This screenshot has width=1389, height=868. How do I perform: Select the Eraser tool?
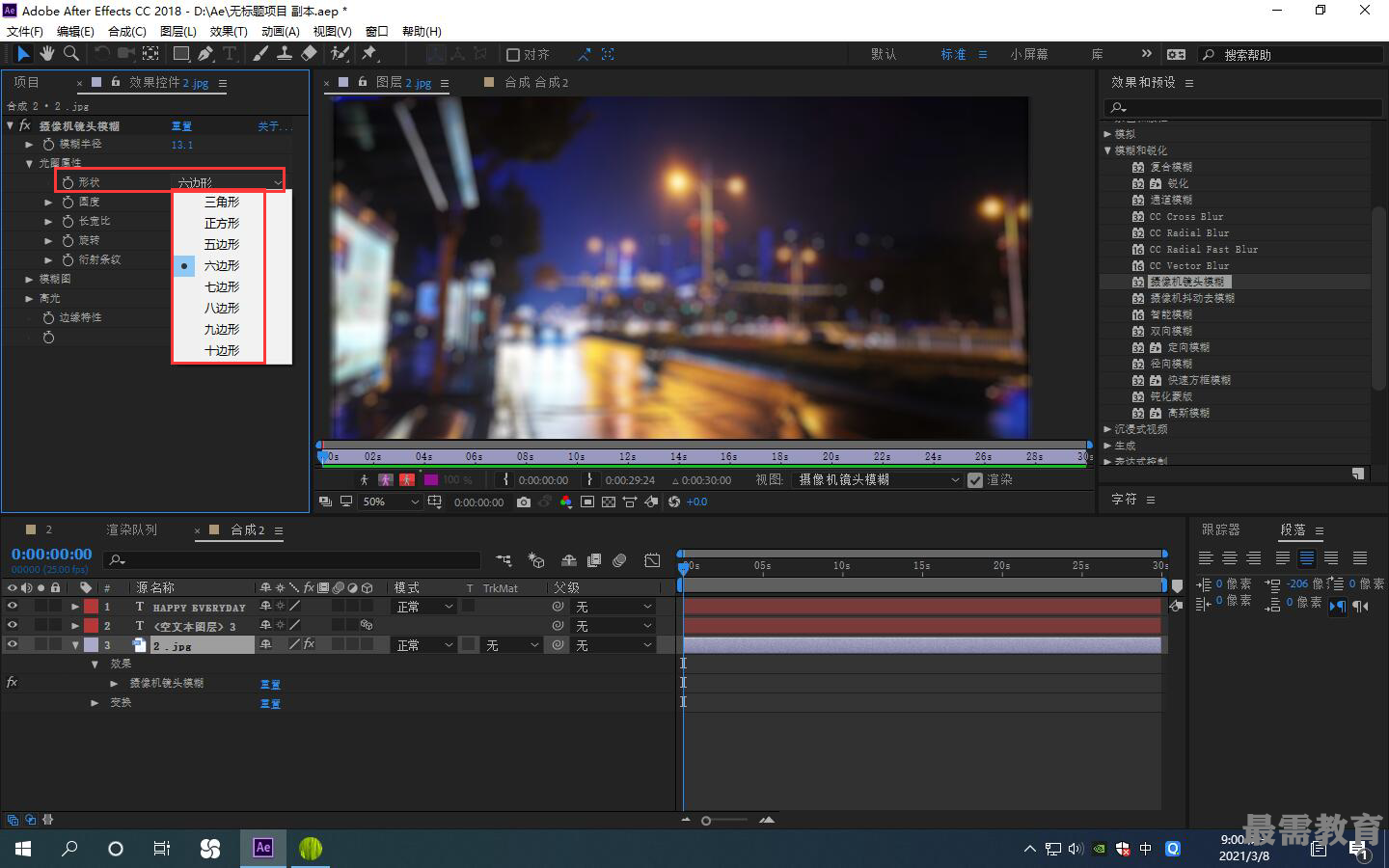coord(309,54)
